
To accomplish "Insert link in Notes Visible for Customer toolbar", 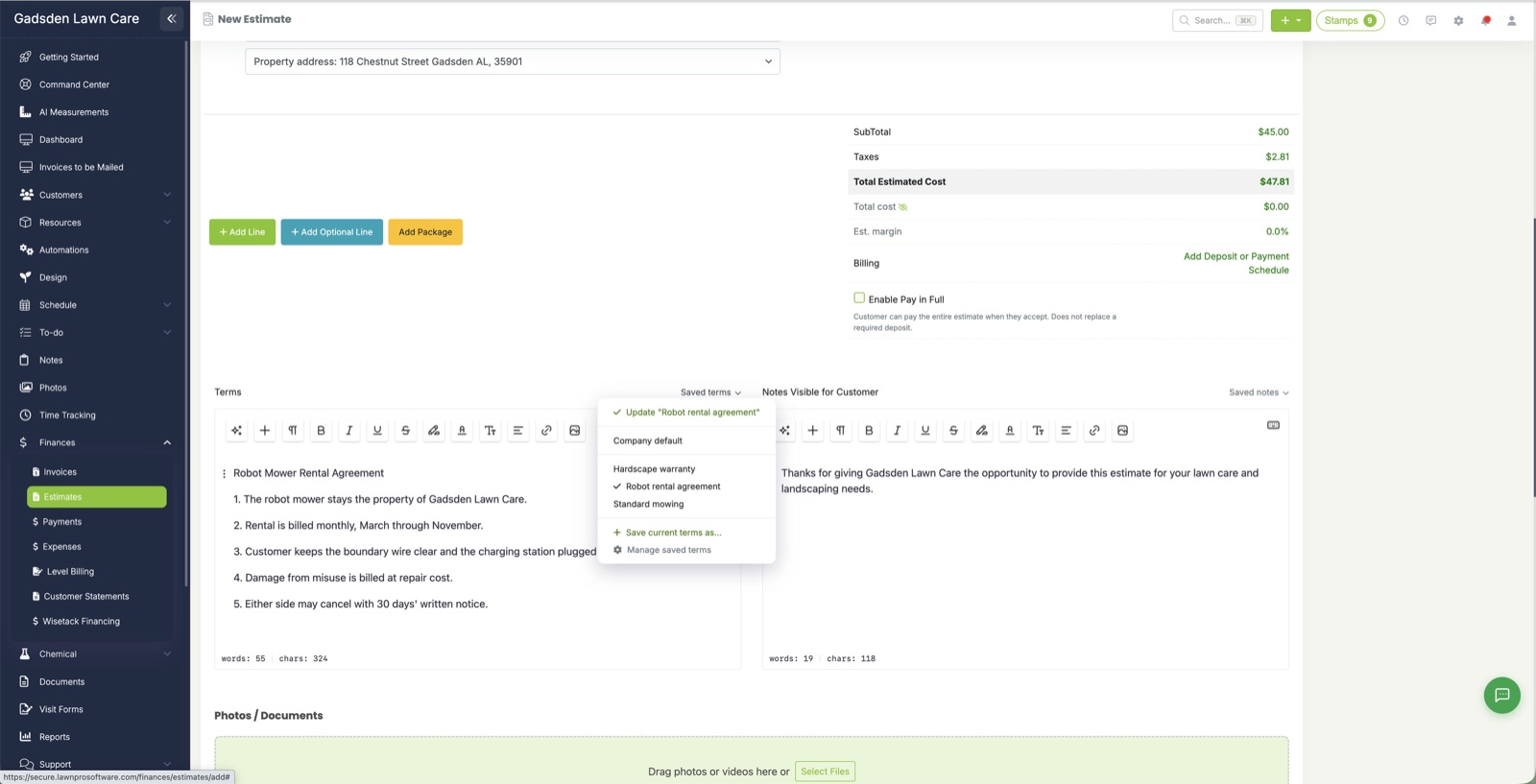I will 1094,431.
